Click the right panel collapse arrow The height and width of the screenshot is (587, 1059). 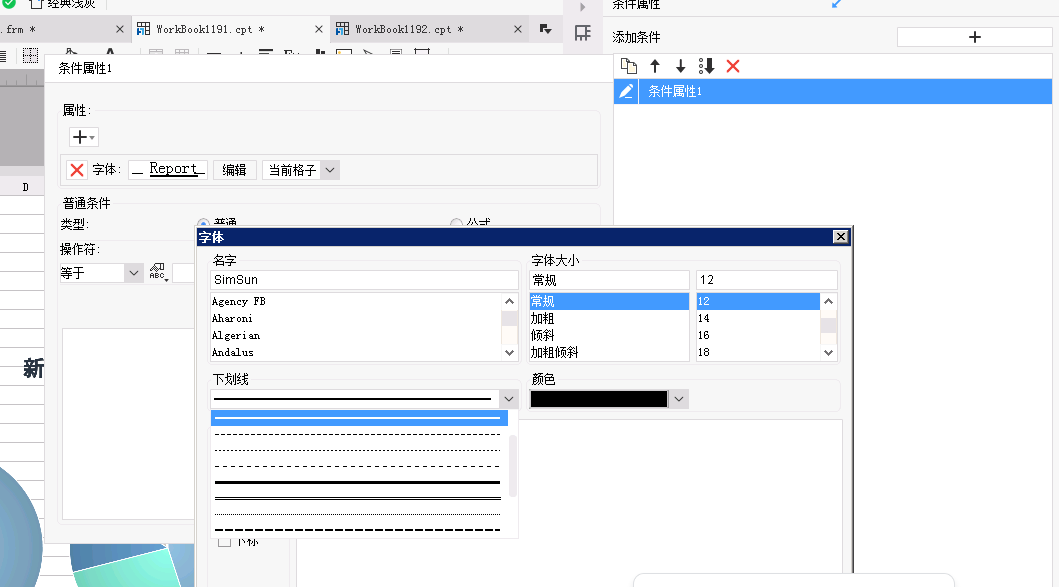point(582,7)
